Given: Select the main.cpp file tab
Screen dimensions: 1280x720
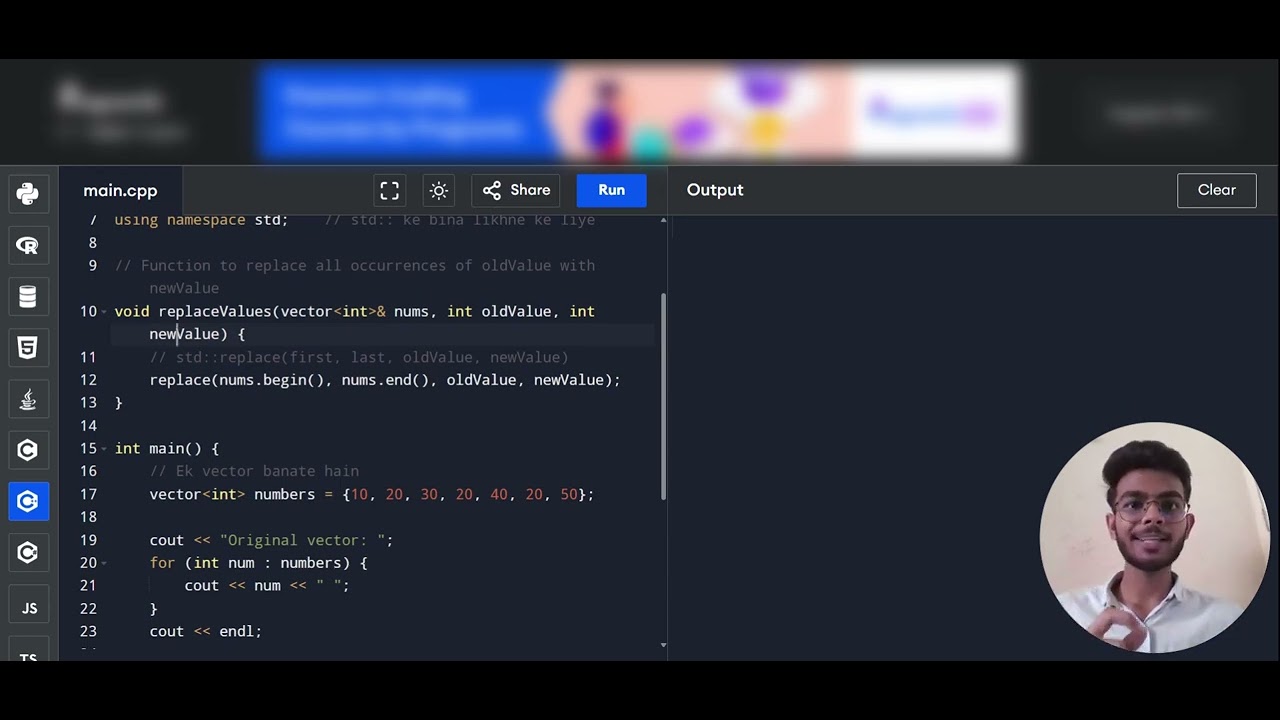Looking at the screenshot, I should pos(120,190).
